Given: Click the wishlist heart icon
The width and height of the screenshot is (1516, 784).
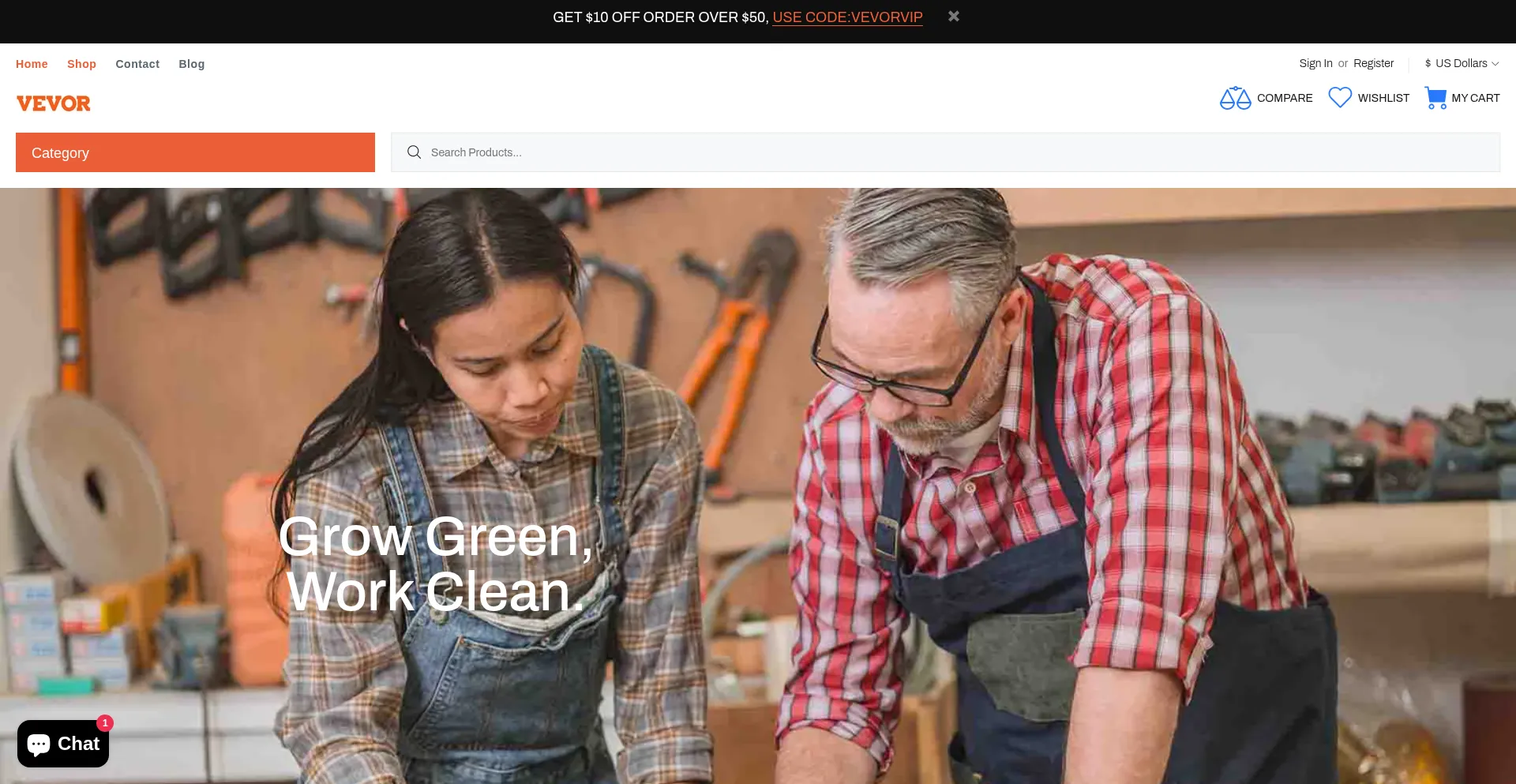Looking at the screenshot, I should 1340,97.
